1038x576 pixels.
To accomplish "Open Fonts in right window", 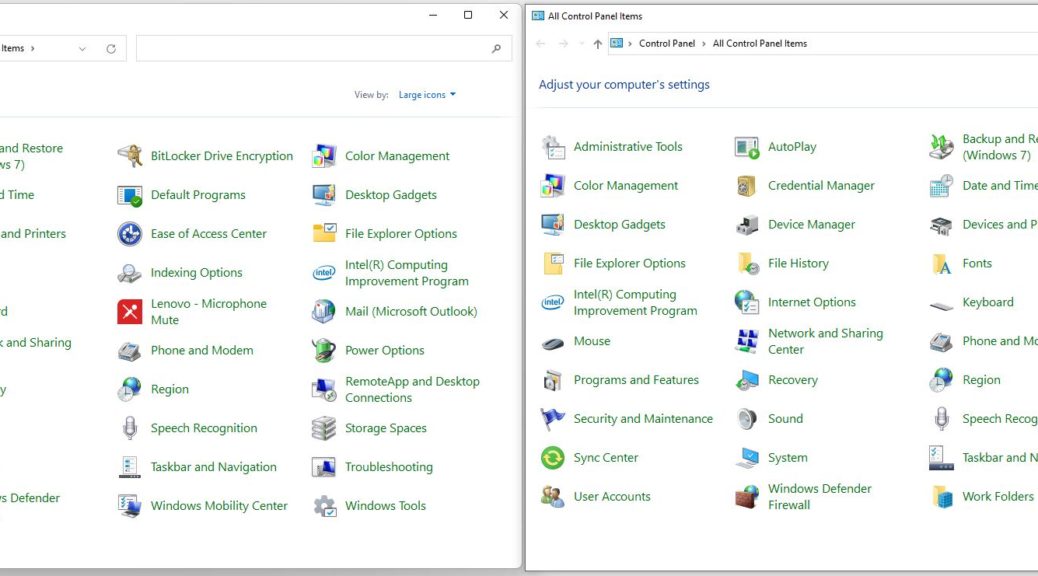I will 977,264.
